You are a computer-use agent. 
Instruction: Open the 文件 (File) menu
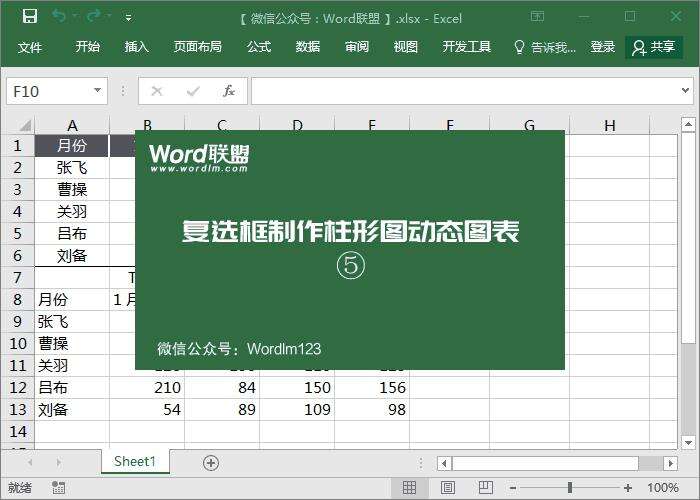coord(30,47)
